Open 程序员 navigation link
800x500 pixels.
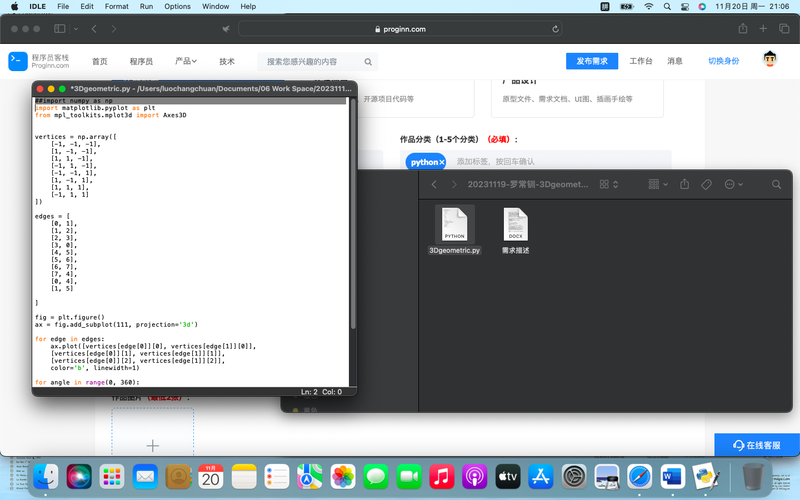tap(141, 61)
